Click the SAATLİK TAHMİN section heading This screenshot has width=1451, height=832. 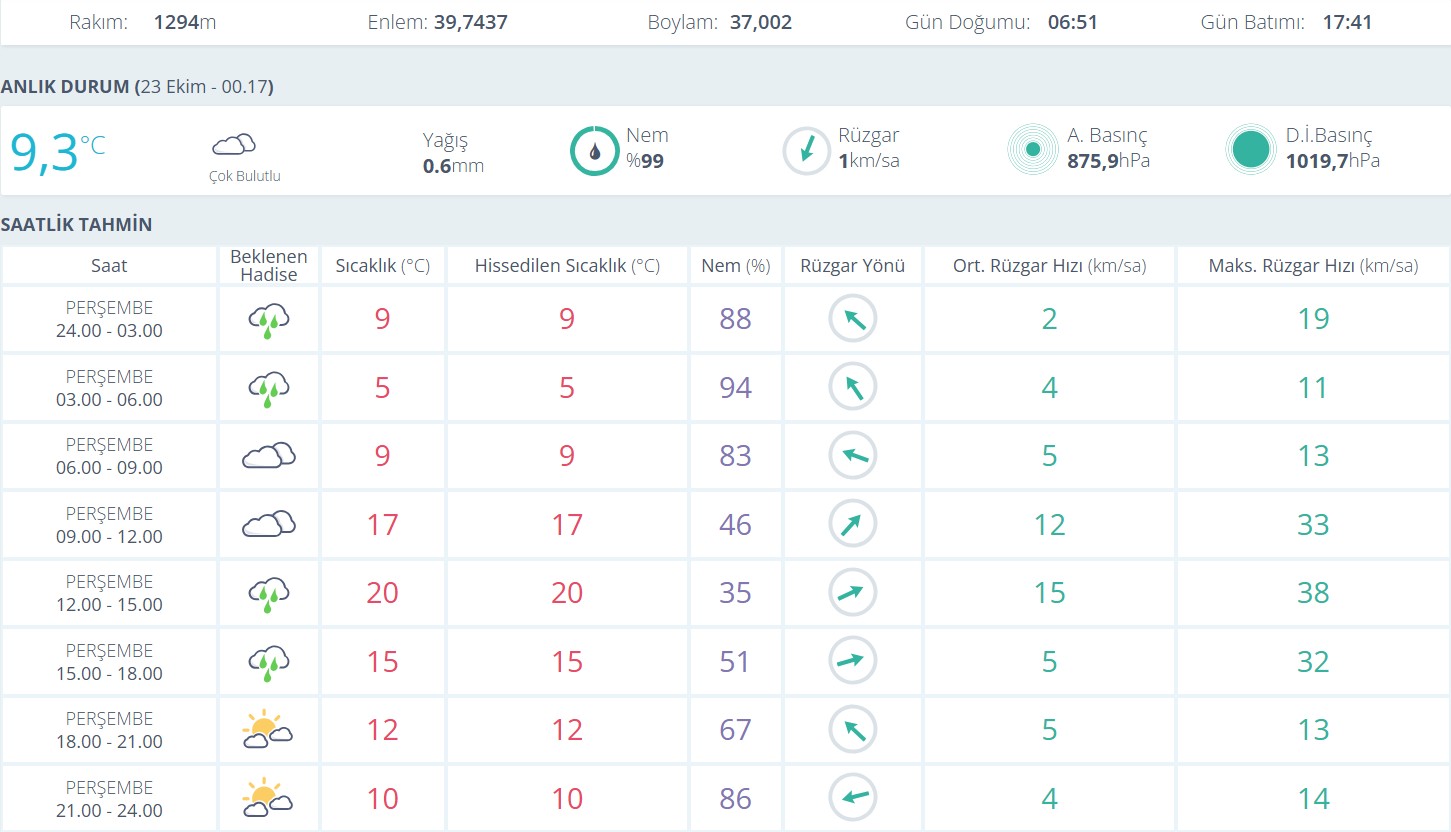(x=77, y=225)
